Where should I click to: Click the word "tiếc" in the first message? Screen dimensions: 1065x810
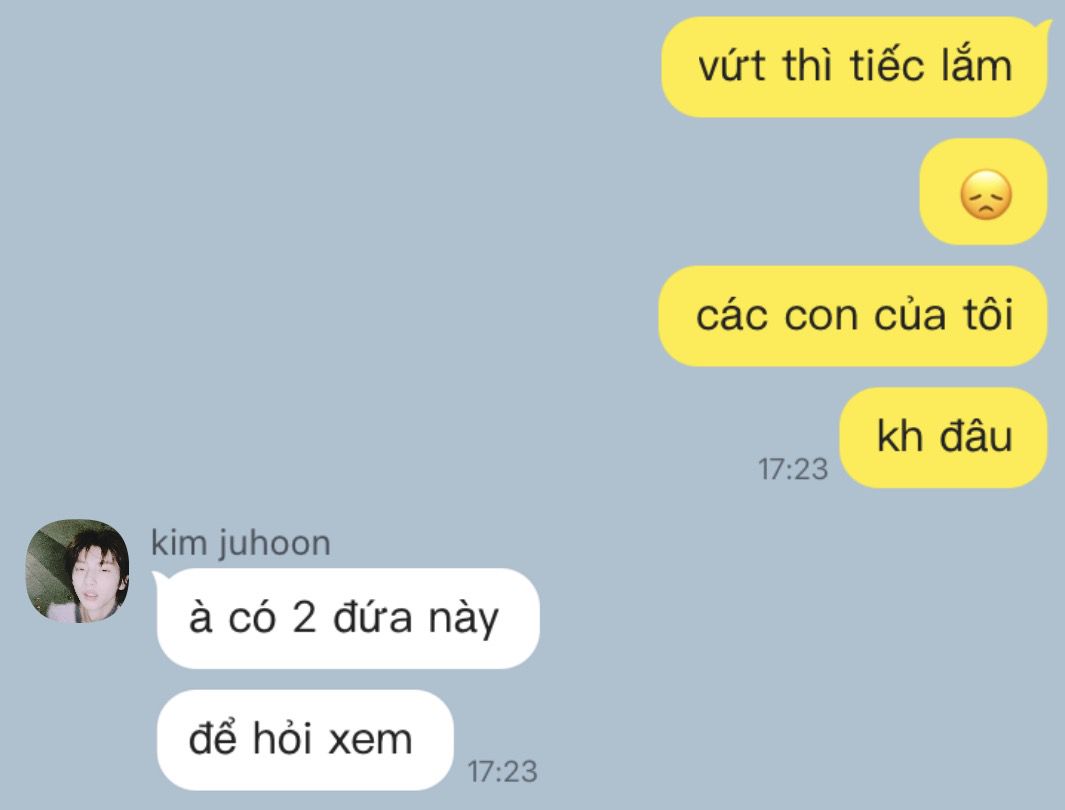pos(888,67)
